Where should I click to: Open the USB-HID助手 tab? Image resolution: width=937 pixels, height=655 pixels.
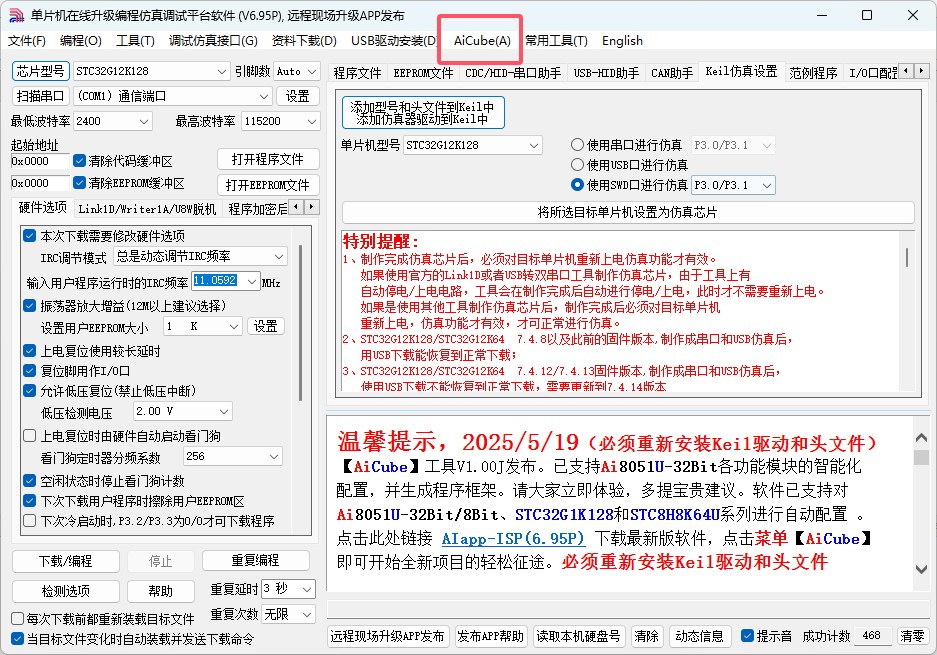[x=606, y=73]
